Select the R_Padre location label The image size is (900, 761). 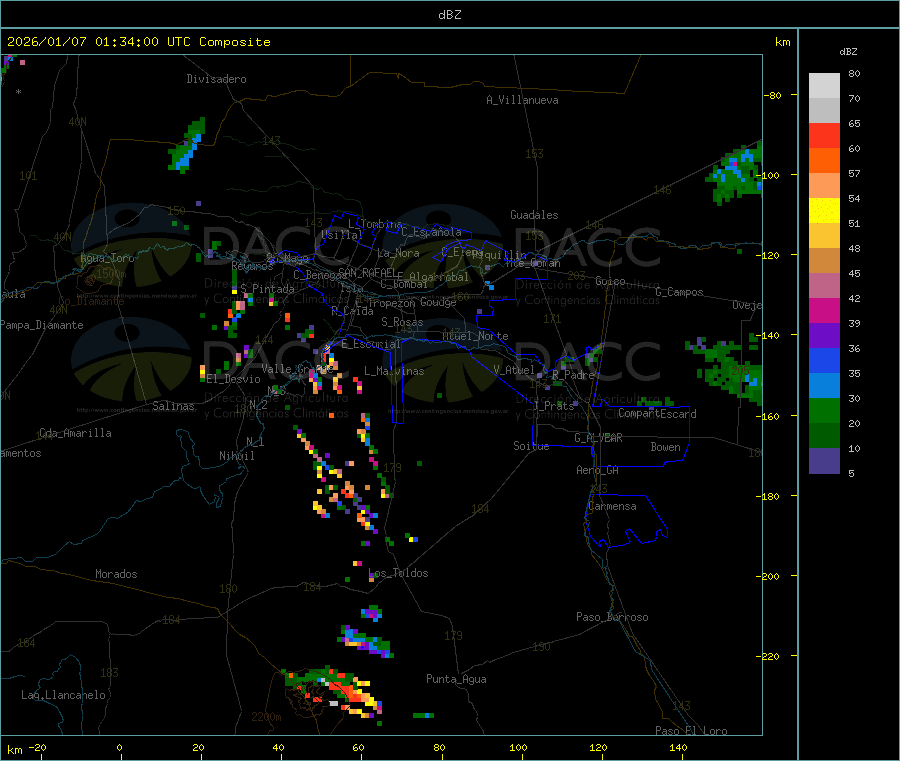pyautogui.click(x=573, y=375)
